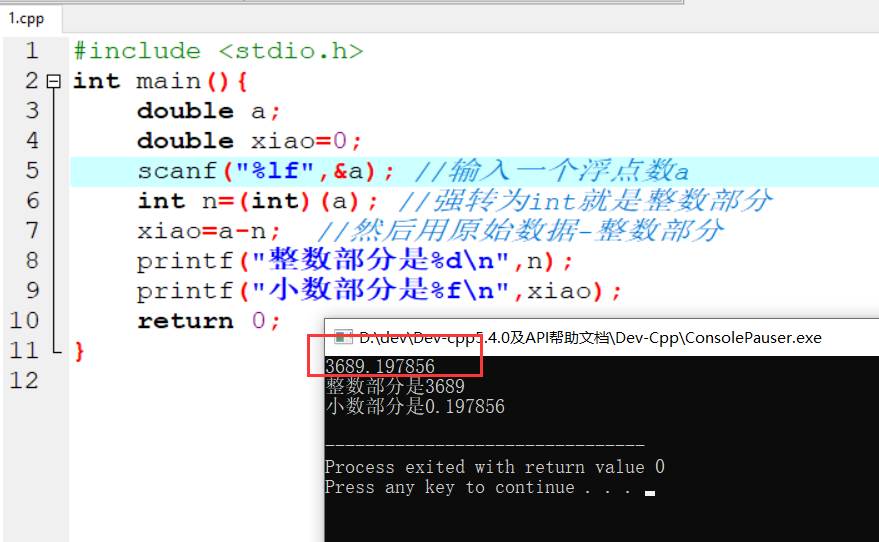Click 'Process exited with return value 0' text

point(495,467)
